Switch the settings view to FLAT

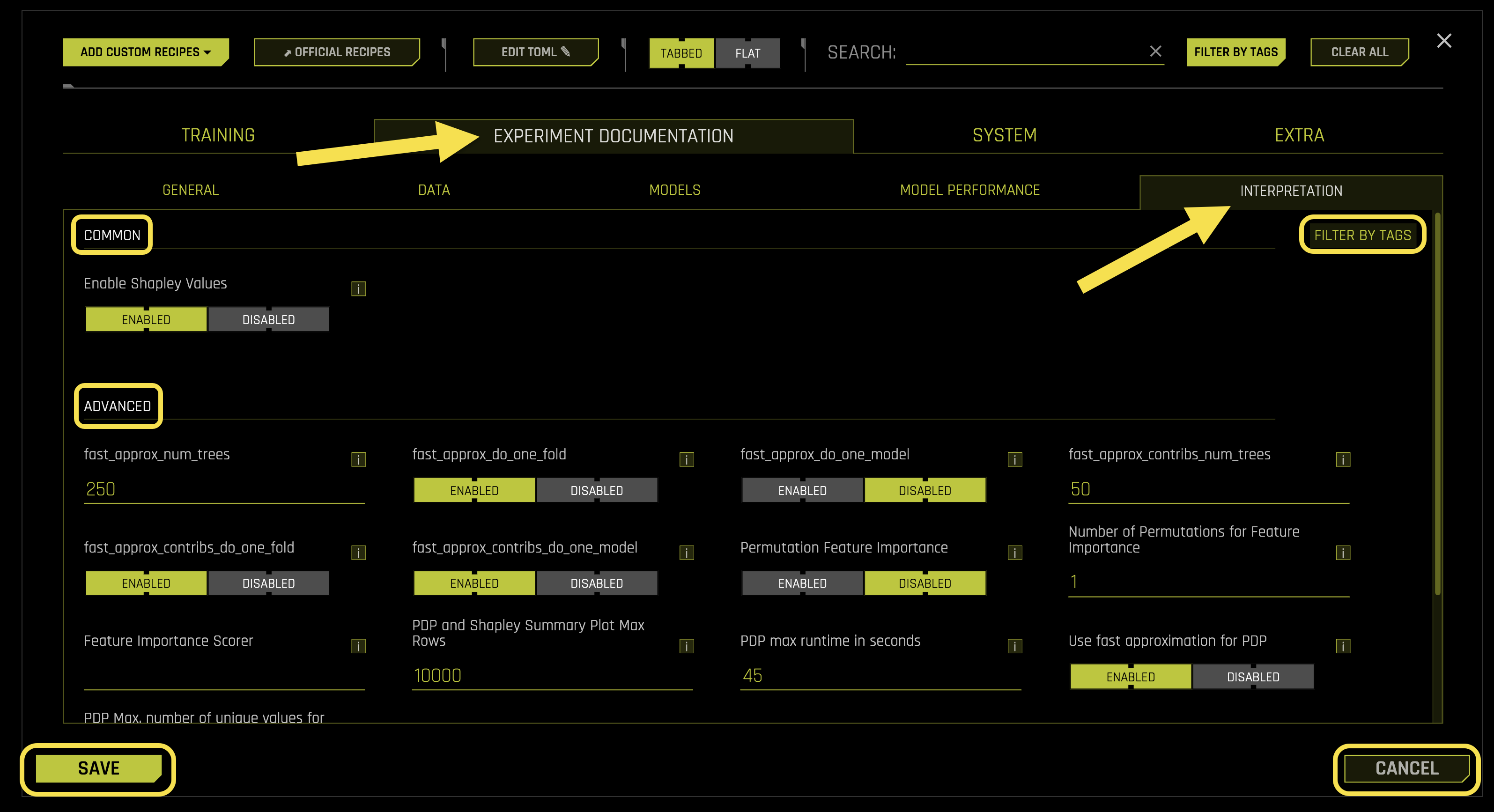click(x=748, y=53)
